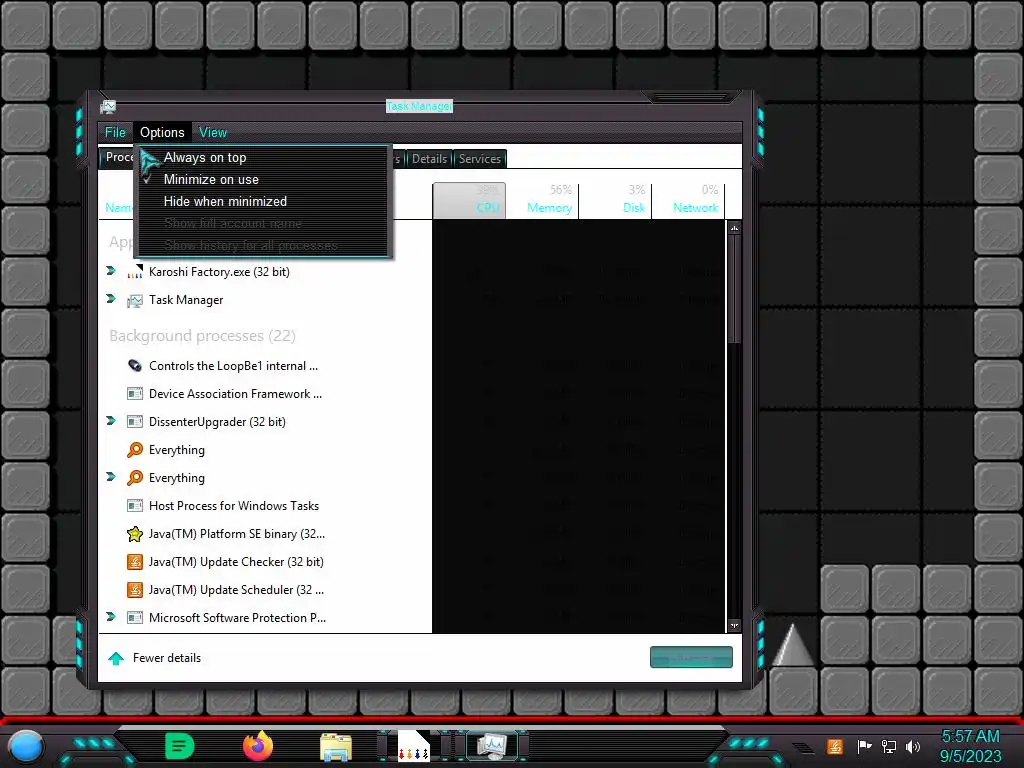Click the LoopBe1 internal process icon
The image size is (1024, 768).
click(x=135, y=366)
